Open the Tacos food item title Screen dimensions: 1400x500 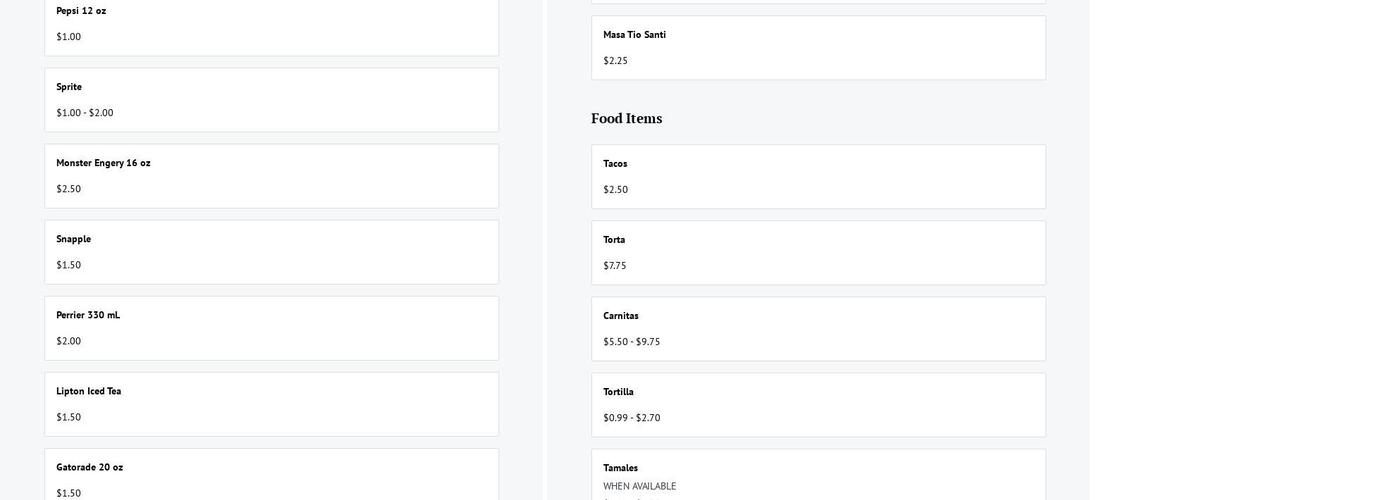click(615, 164)
